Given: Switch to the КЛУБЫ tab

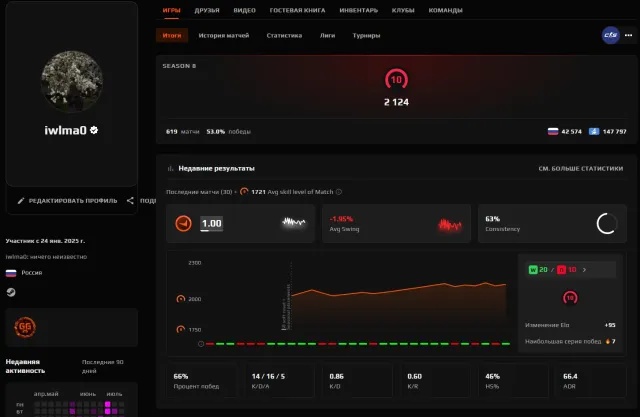Looking at the screenshot, I should click(403, 10).
